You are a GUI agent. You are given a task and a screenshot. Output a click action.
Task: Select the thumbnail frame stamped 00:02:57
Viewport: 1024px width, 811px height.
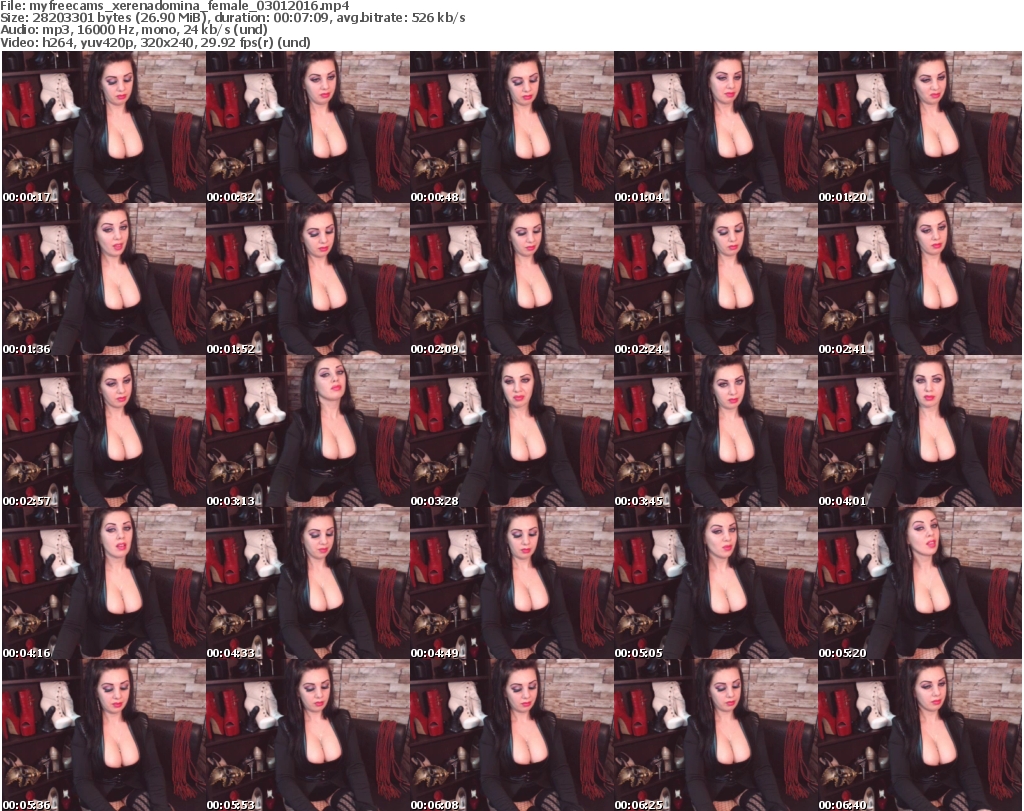[104, 432]
